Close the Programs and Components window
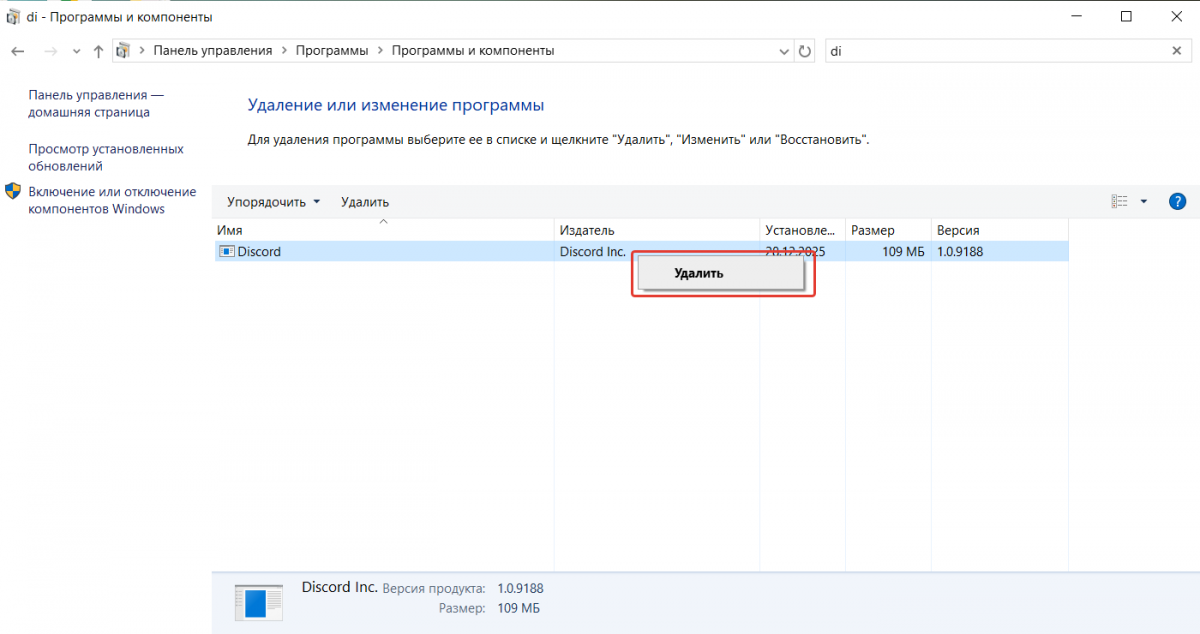 [x=1174, y=17]
